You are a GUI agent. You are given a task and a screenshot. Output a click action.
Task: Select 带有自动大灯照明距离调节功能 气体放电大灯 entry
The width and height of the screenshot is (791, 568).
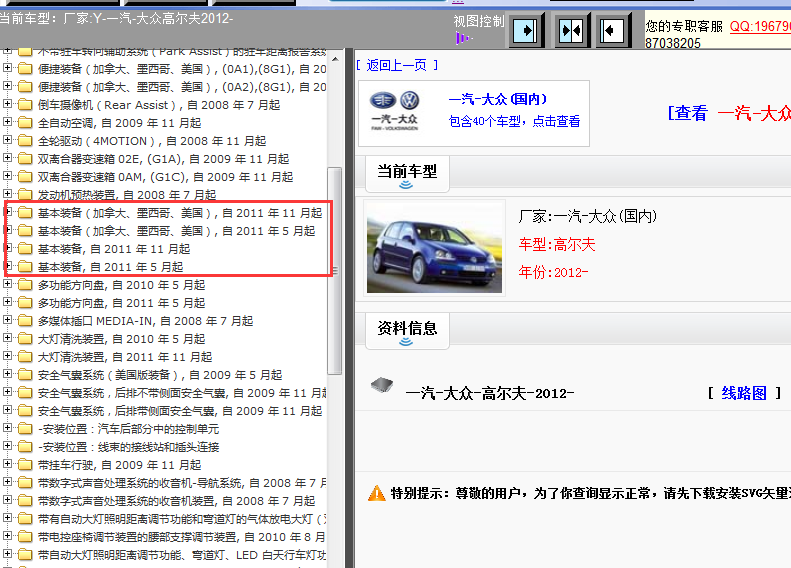click(182, 519)
